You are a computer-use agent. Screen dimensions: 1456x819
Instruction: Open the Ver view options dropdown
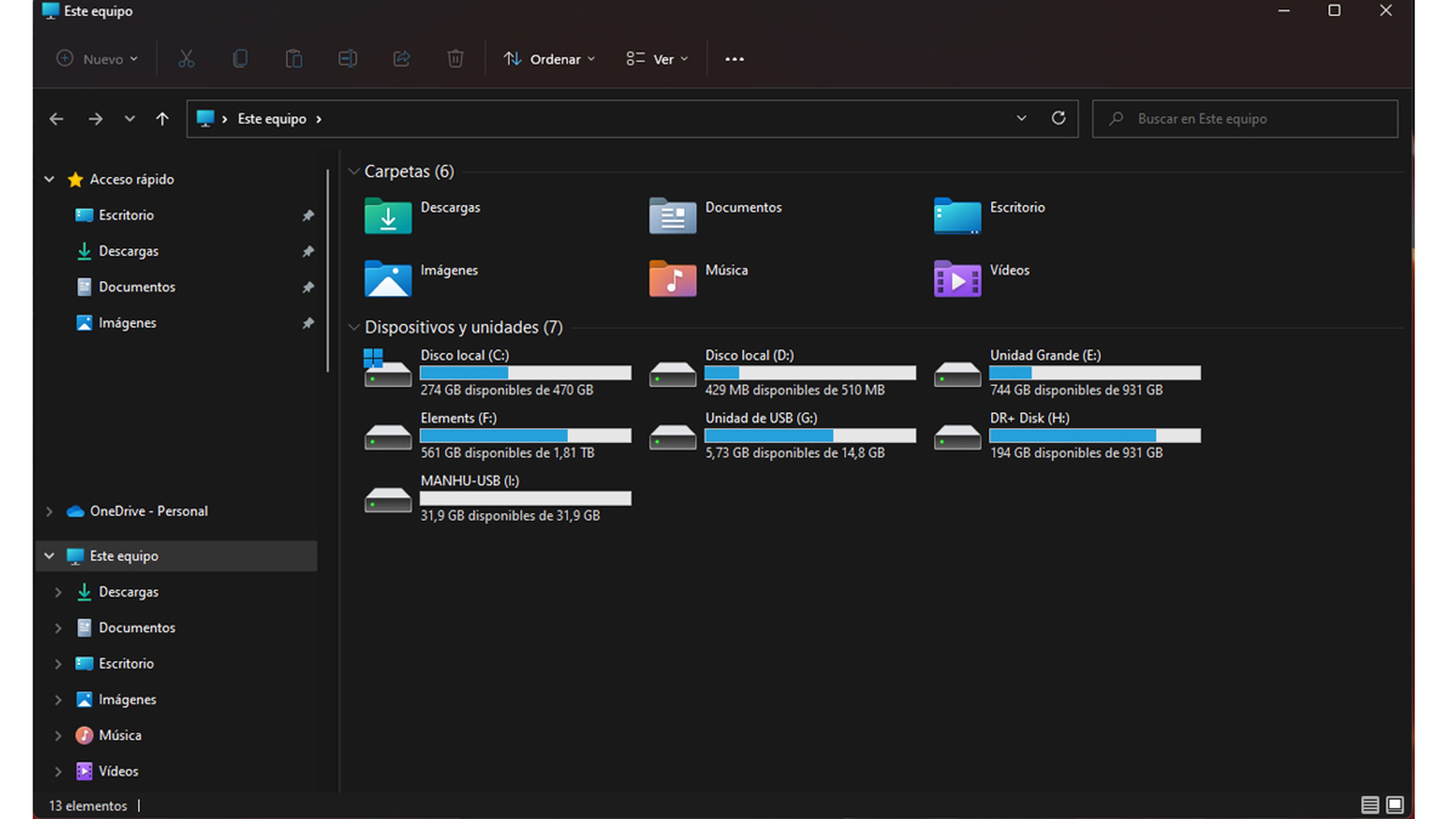[657, 59]
